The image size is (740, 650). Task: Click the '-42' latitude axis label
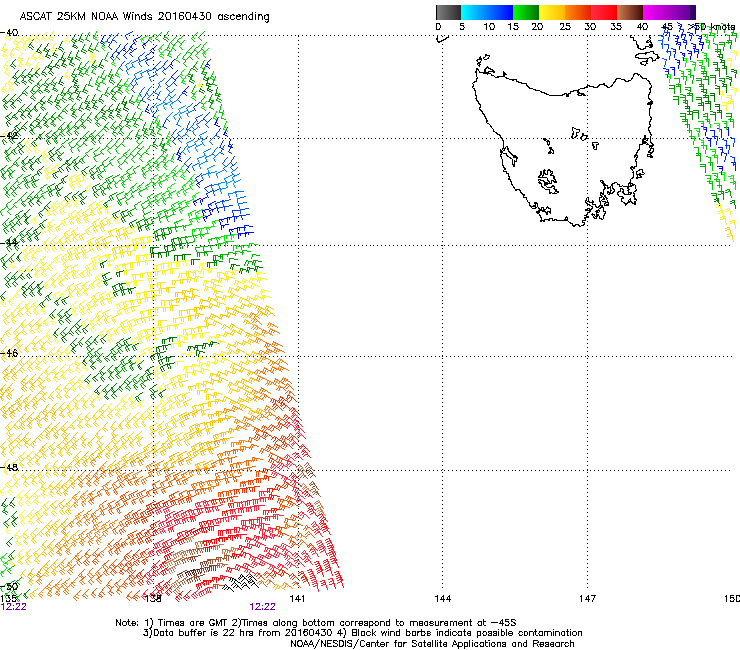pos(9,135)
